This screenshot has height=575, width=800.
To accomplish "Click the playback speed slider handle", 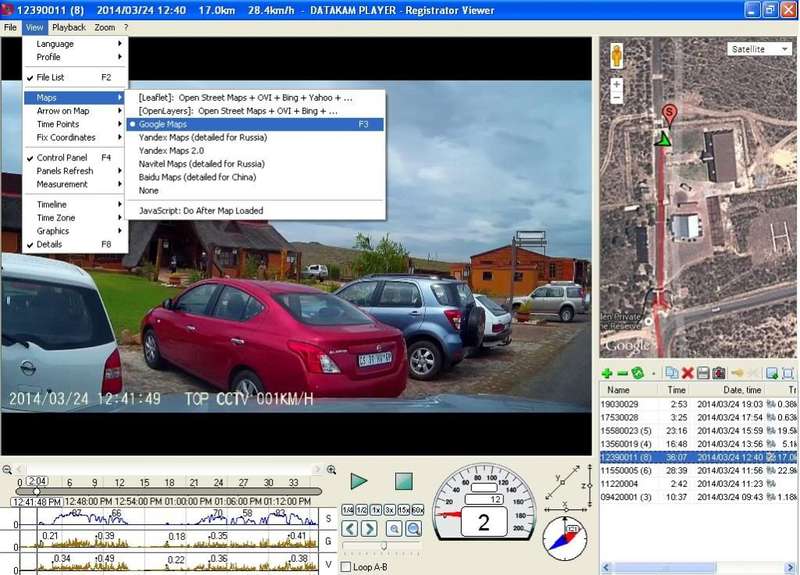I will [x=384, y=546].
